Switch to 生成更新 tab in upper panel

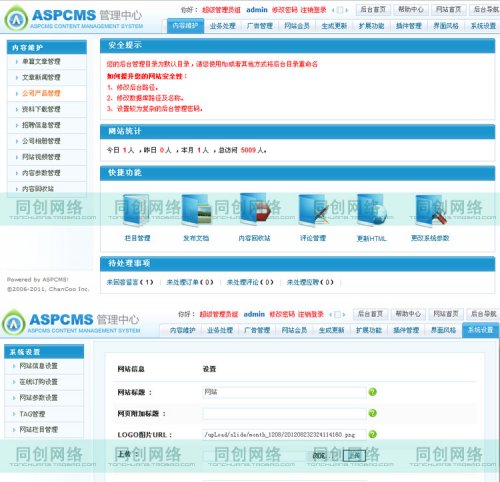click(x=334, y=26)
